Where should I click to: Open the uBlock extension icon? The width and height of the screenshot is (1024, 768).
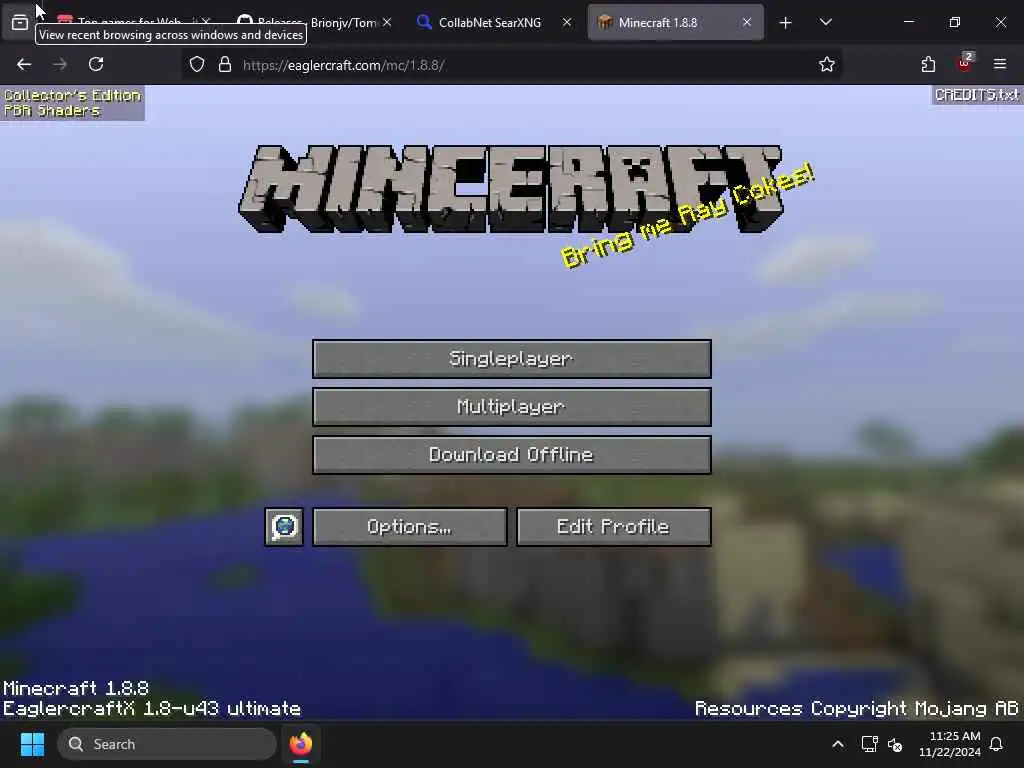965,63
